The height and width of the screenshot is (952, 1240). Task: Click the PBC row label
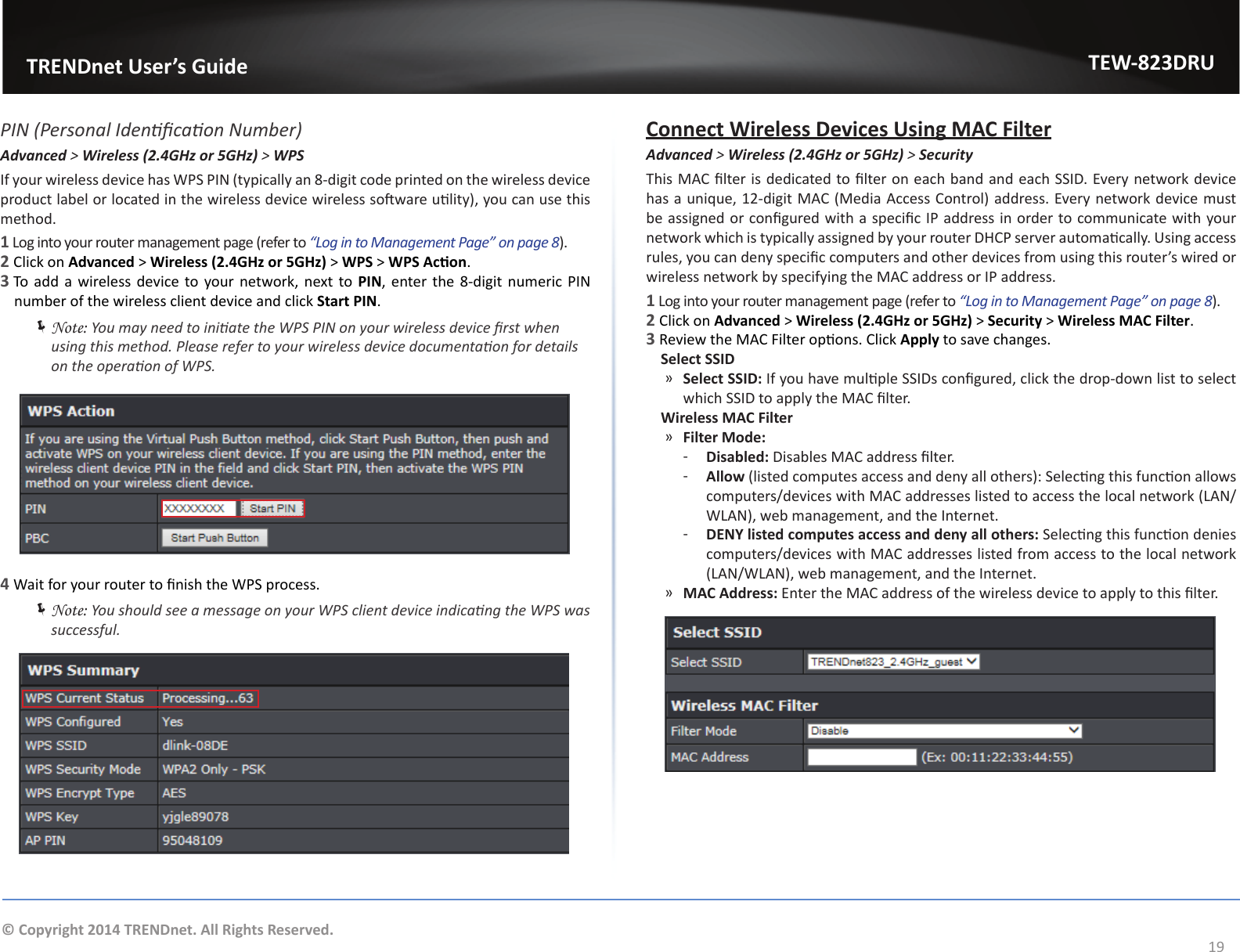pyautogui.click(x=37, y=539)
